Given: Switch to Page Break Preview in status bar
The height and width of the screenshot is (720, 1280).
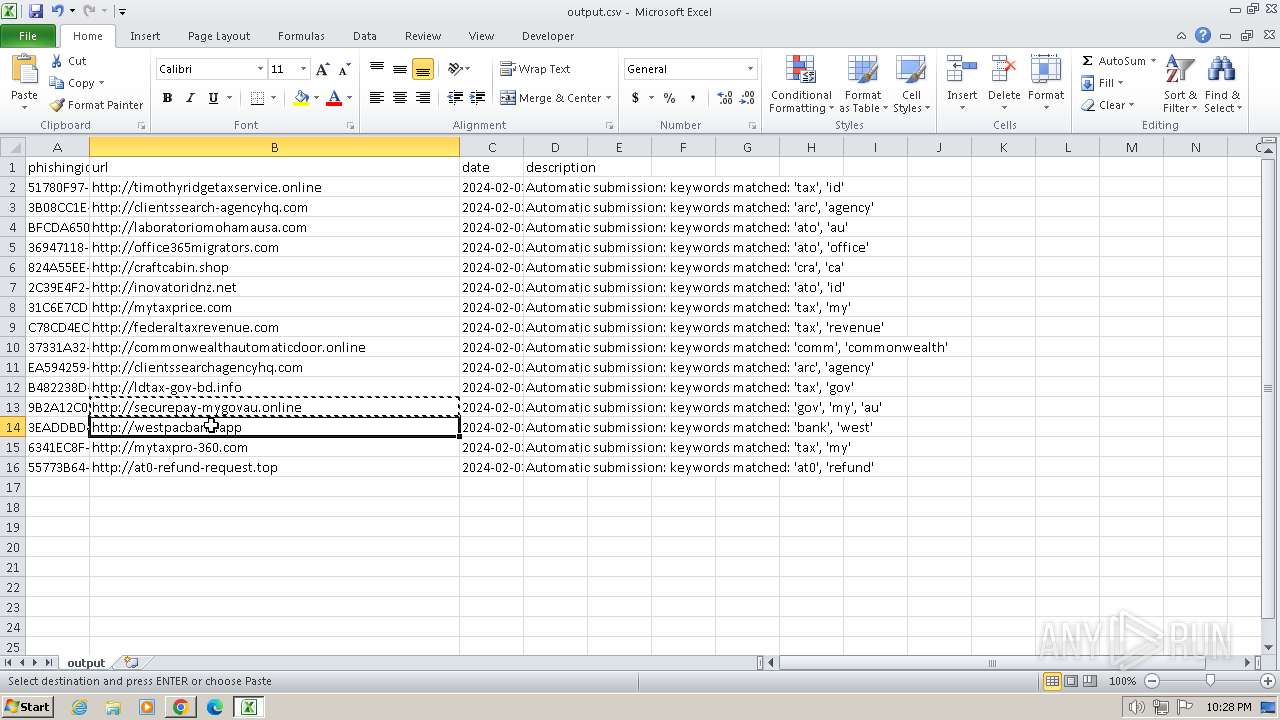Looking at the screenshot, I should click(1090, 681).
